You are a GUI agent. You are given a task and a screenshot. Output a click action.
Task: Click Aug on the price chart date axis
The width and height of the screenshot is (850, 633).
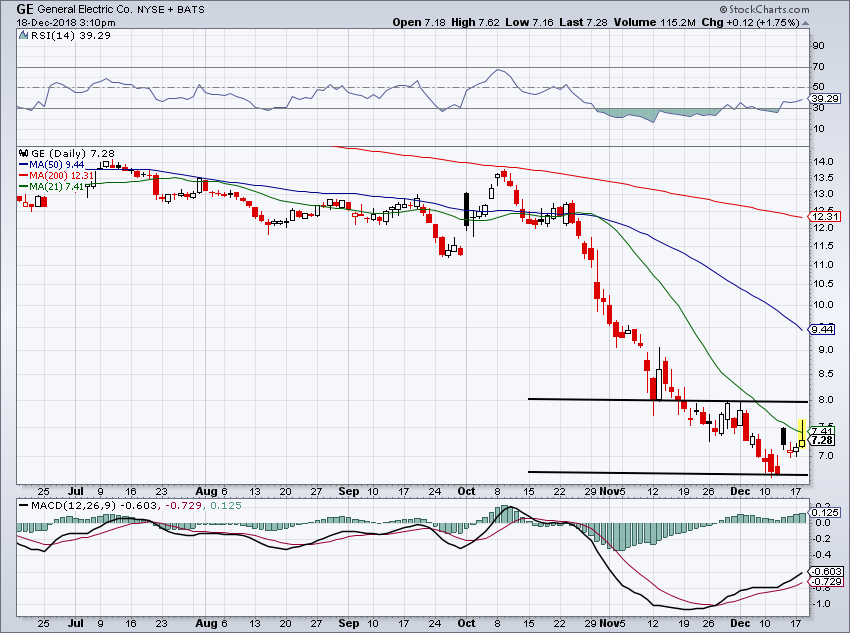pyautogui.click(x=206, y=492)
